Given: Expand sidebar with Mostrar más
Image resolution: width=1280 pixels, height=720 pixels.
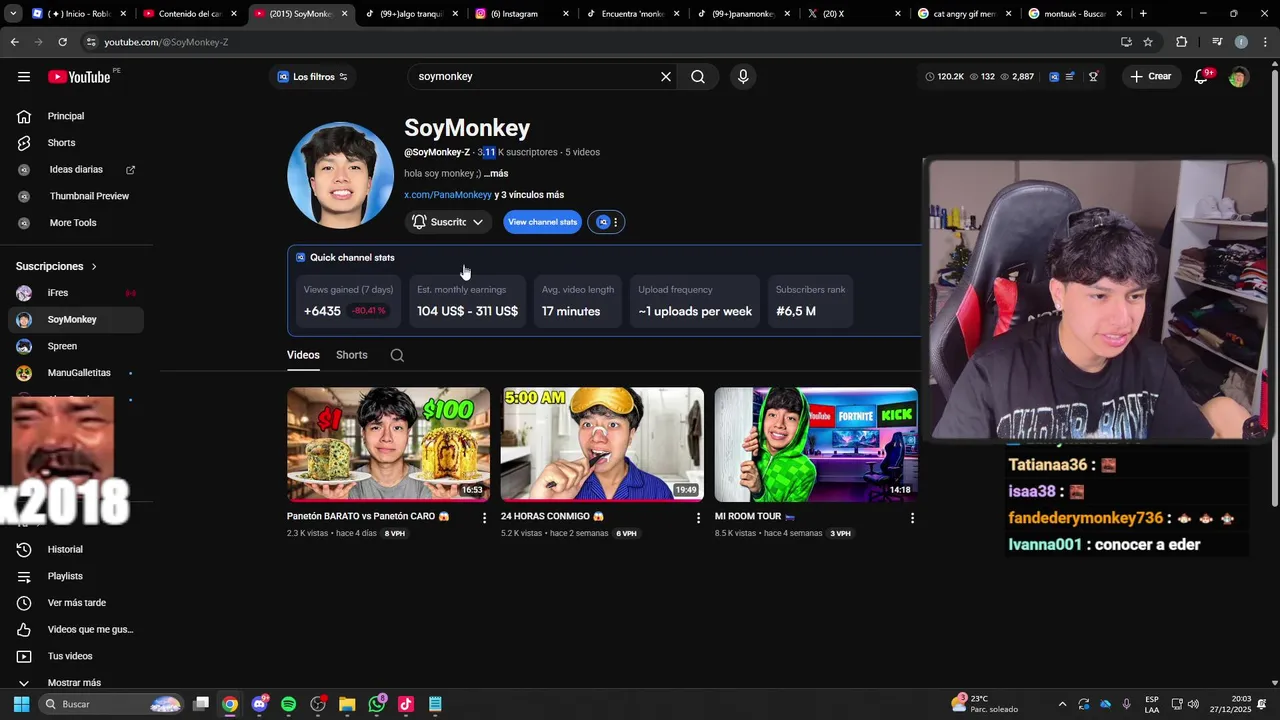Looking at the screenshot, I should click(x=74, y=683).
